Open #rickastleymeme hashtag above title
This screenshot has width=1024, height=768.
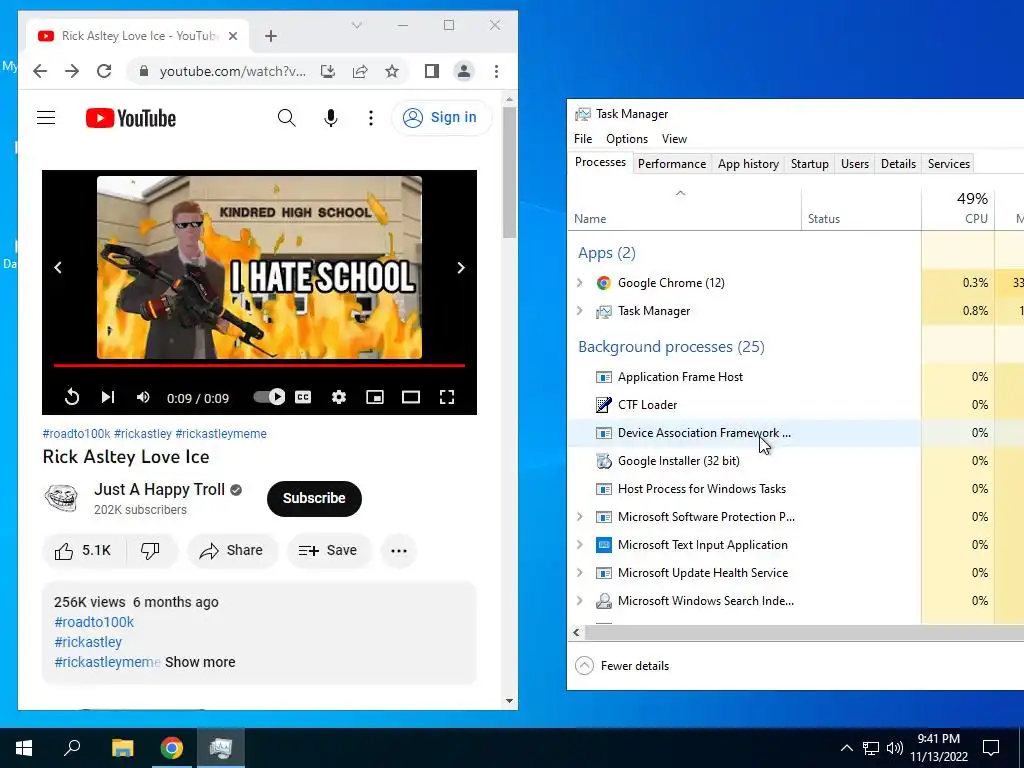click(x=221, y=434)
